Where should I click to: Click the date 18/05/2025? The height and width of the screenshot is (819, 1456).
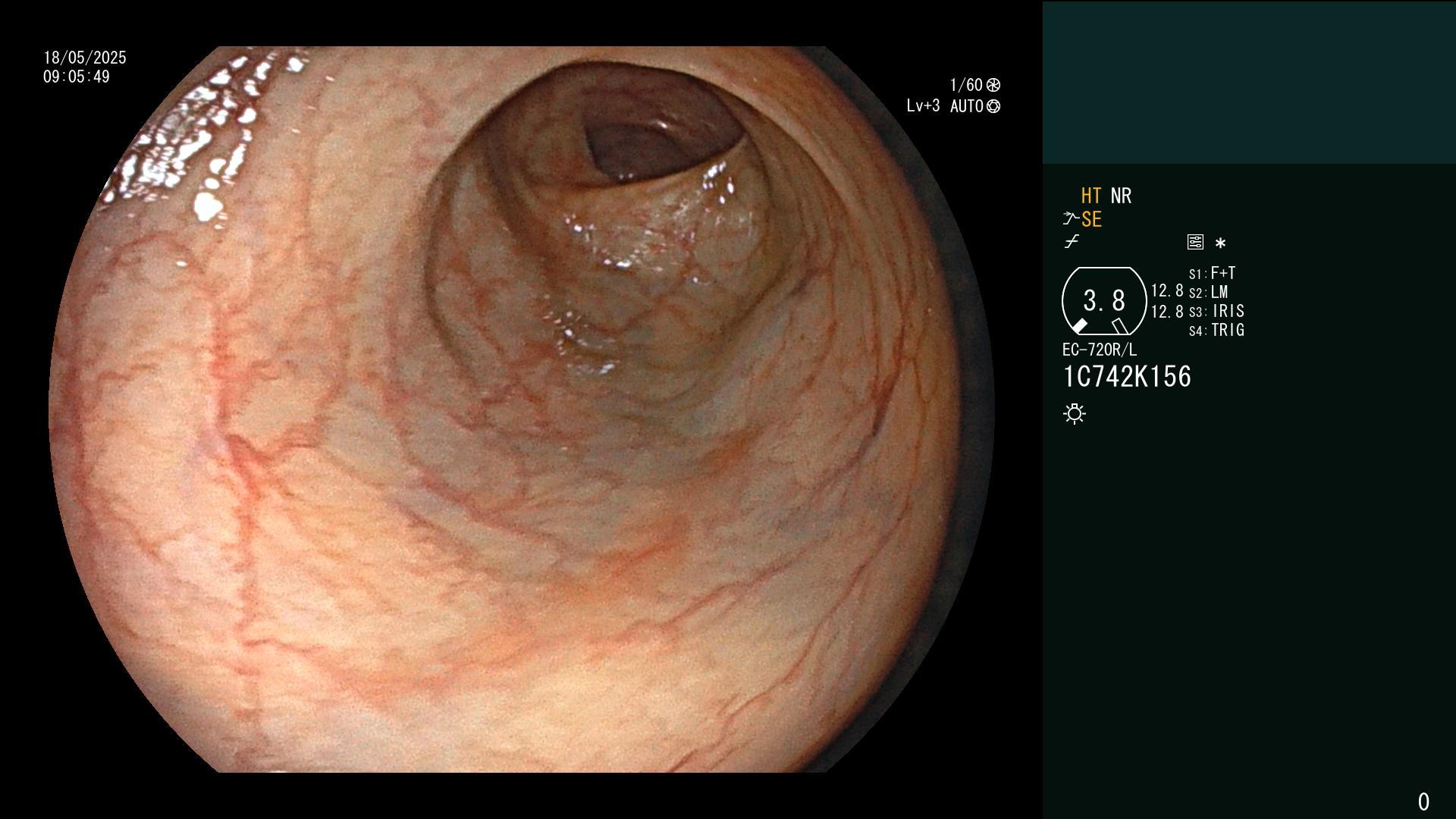85,58
